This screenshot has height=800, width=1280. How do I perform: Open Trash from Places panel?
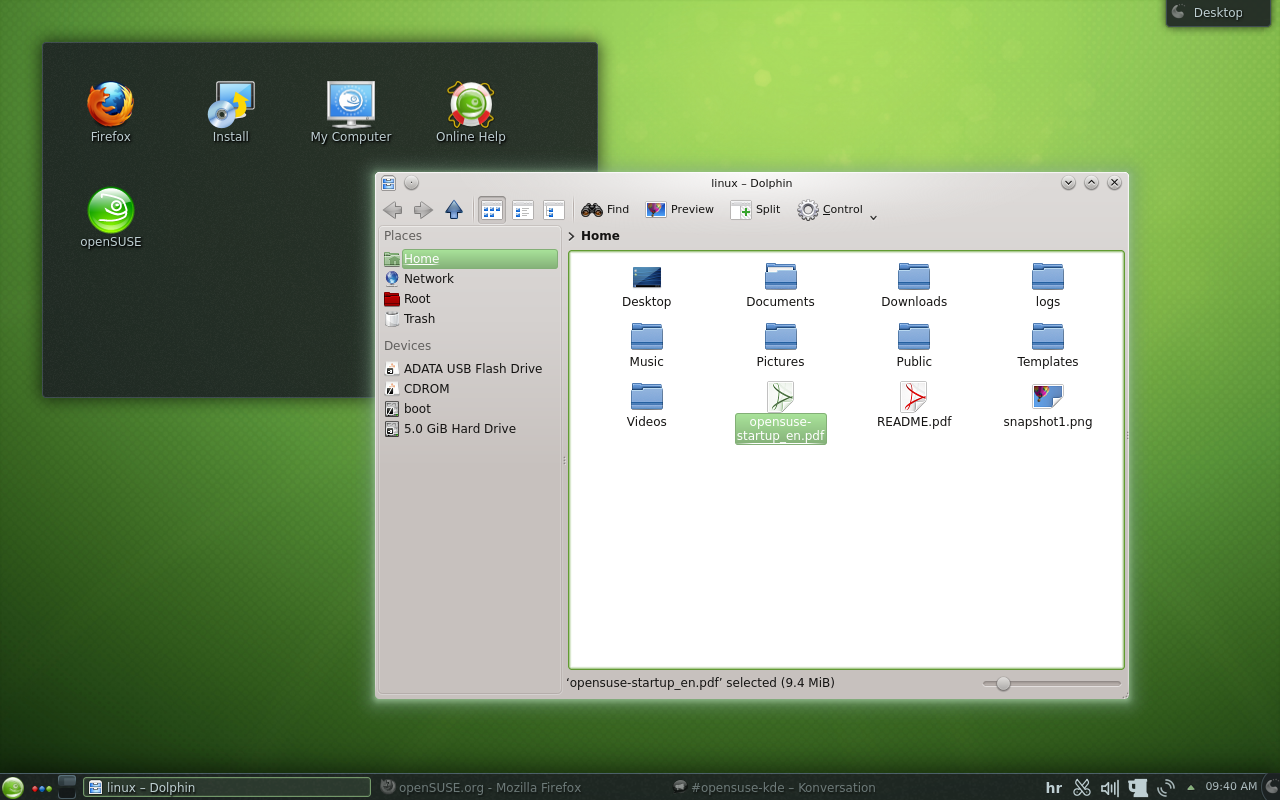(x=419, y=319)
